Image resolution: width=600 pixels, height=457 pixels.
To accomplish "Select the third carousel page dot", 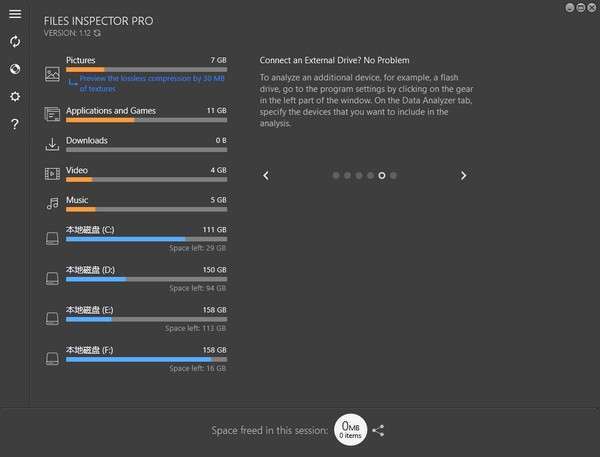I will [x=359, y=175].
